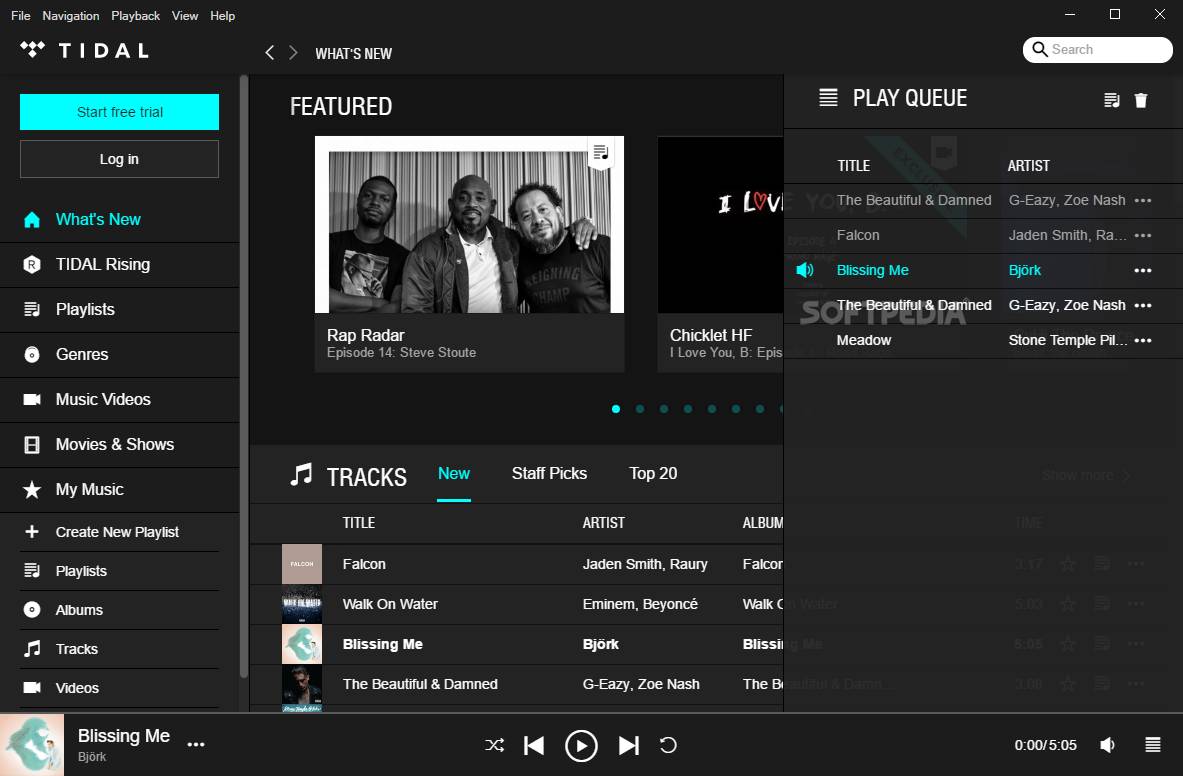Open TIDAL Rising section
1183x776 pixels.
119,265
